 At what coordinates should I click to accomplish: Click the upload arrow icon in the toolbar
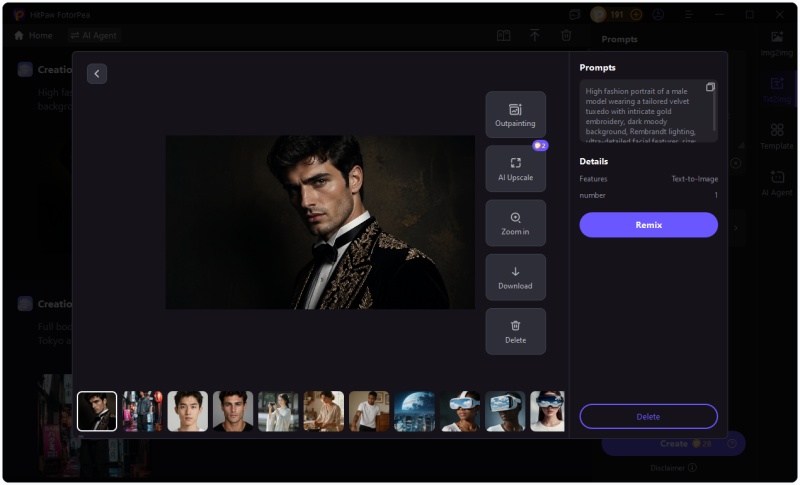tap(535, 35)
